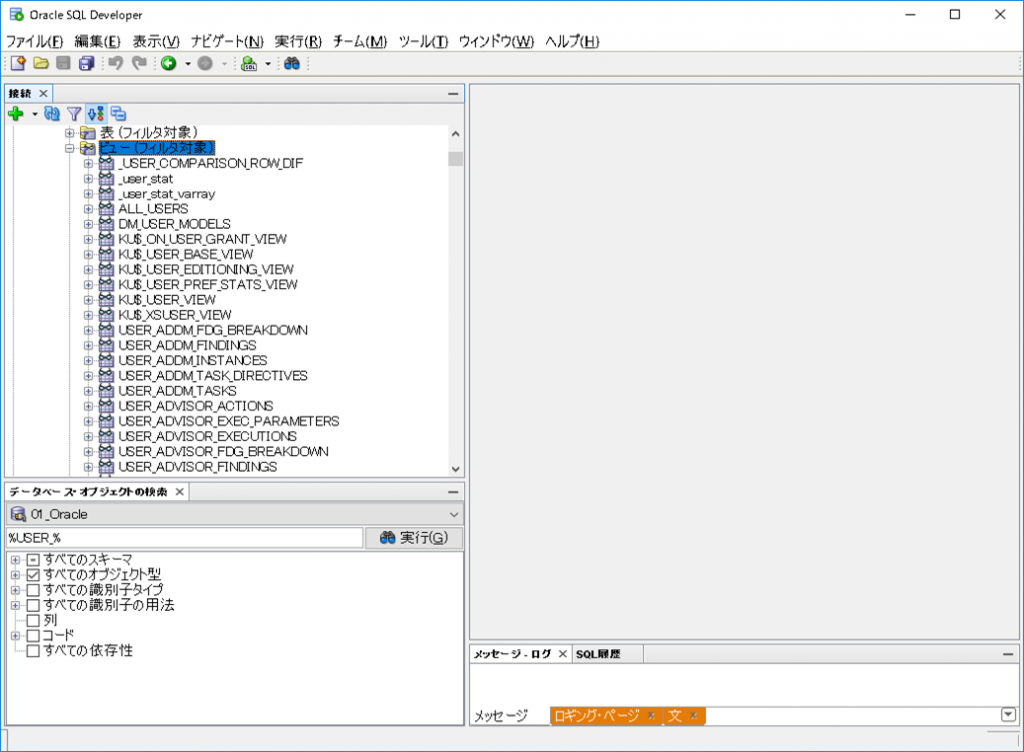Click the Save toolbar icon
Screen dimensions: 1024x752
pos(63,63)
